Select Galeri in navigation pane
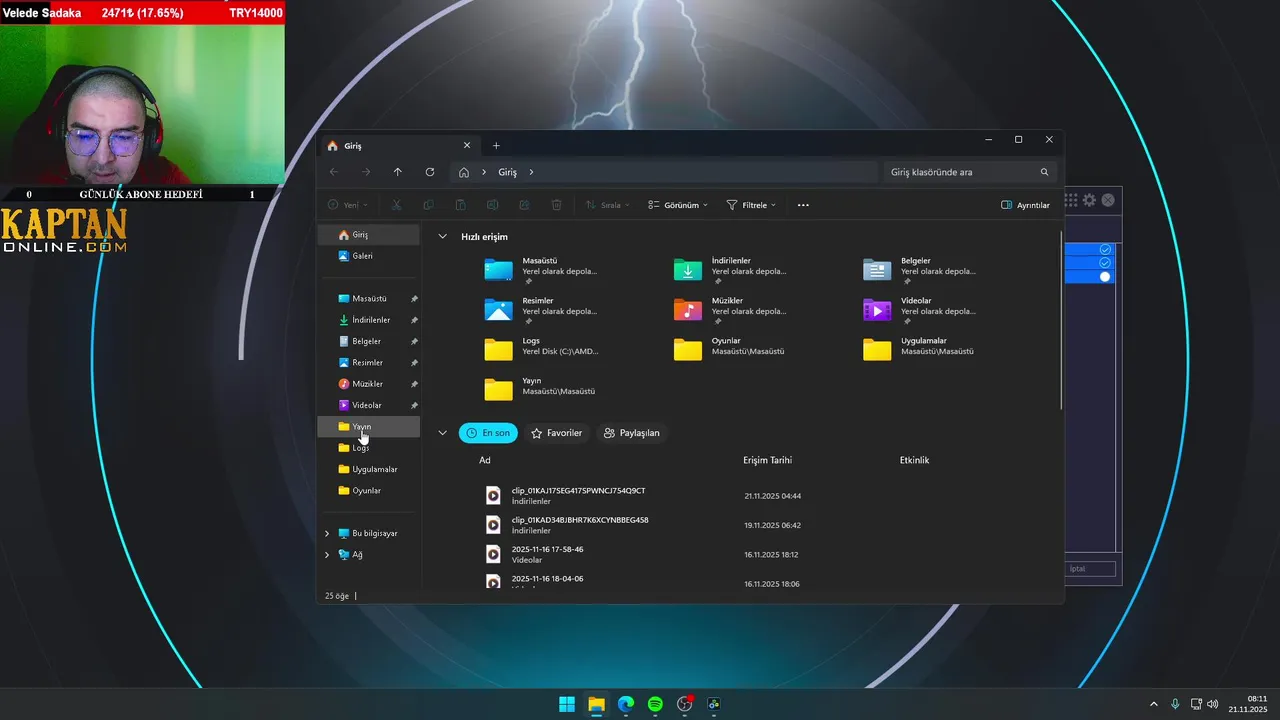This screenshot has height=720, width=1280. click(368, 256)
